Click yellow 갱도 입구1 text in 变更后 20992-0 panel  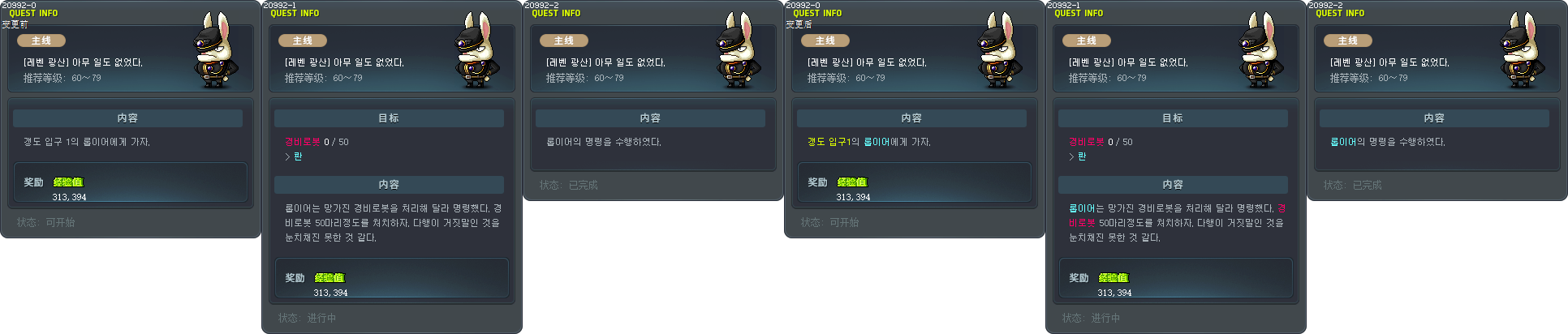click(828, 142)
